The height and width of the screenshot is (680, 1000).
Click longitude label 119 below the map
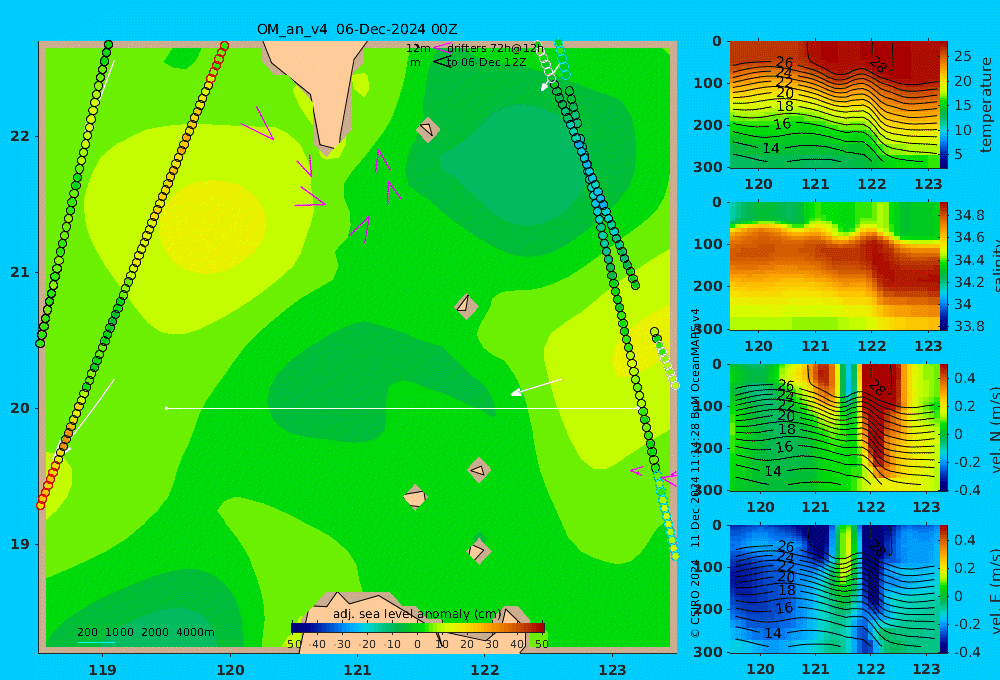(x=103, y=670)
